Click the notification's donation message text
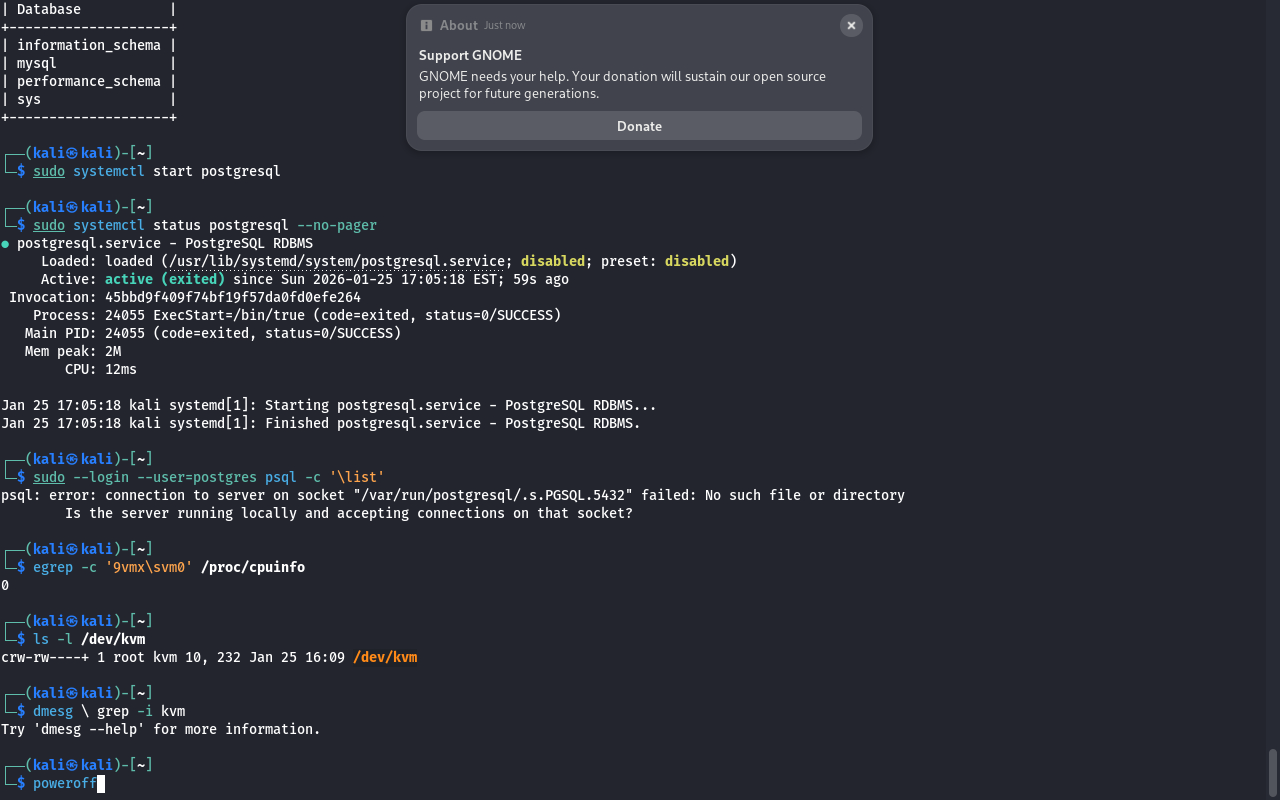 tap(622, 85)
